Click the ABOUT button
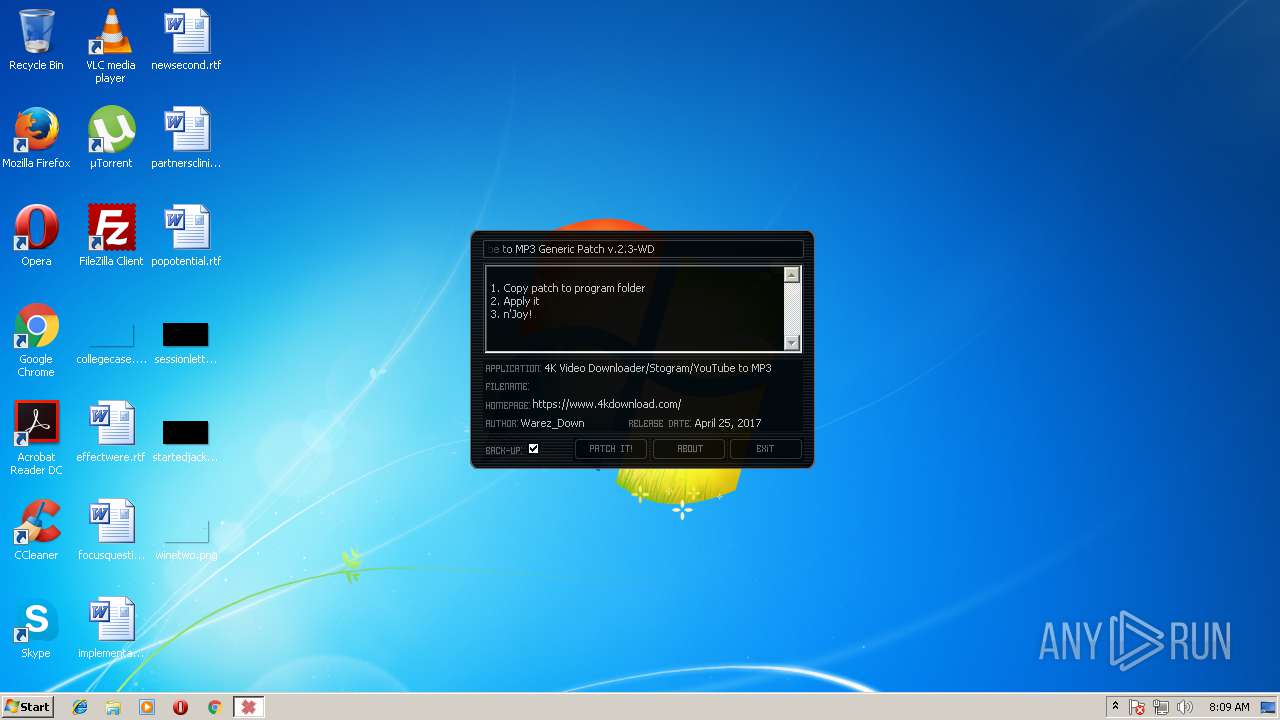 (x=690, y=449)
